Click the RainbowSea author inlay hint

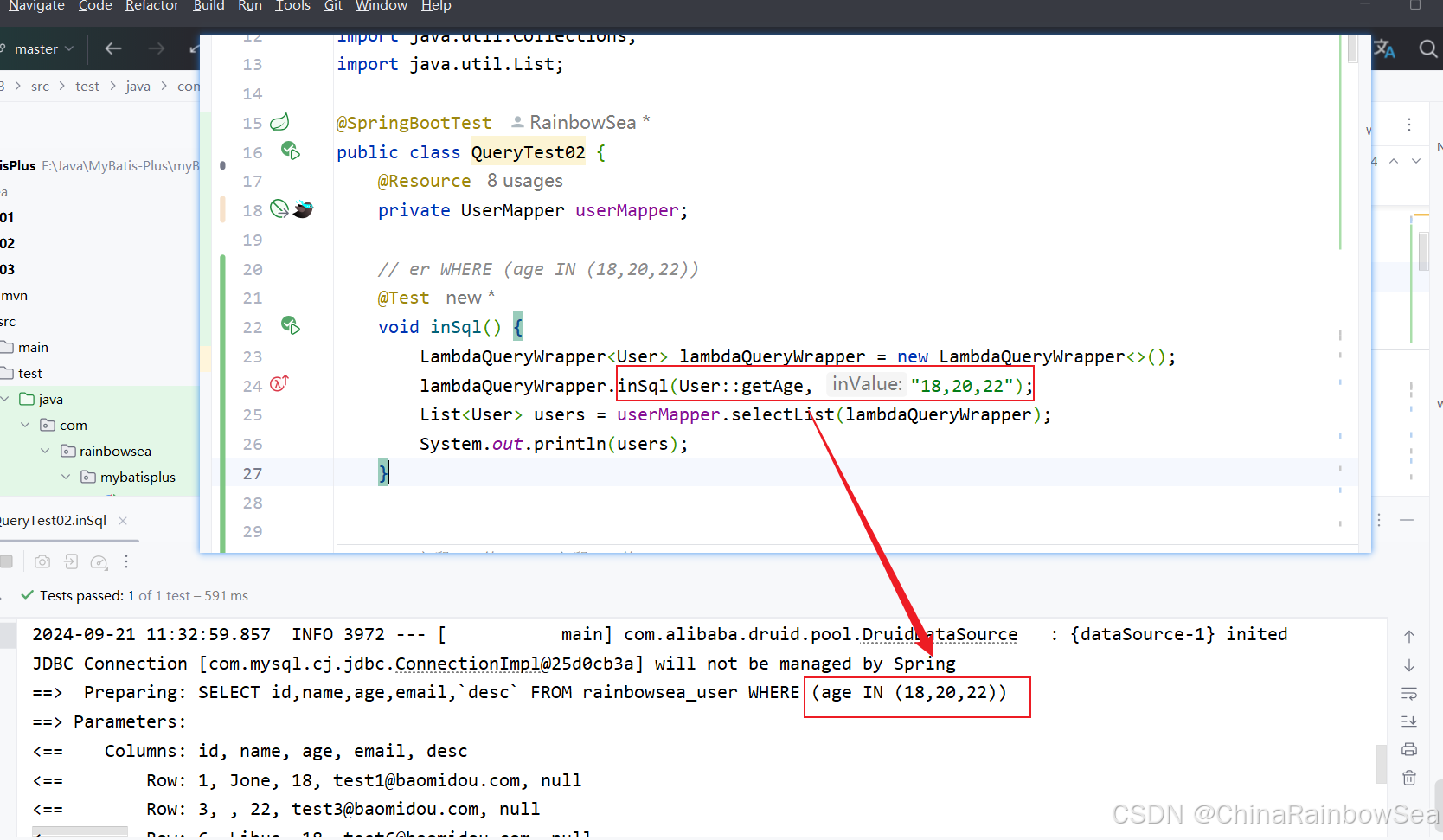[580, 123]
